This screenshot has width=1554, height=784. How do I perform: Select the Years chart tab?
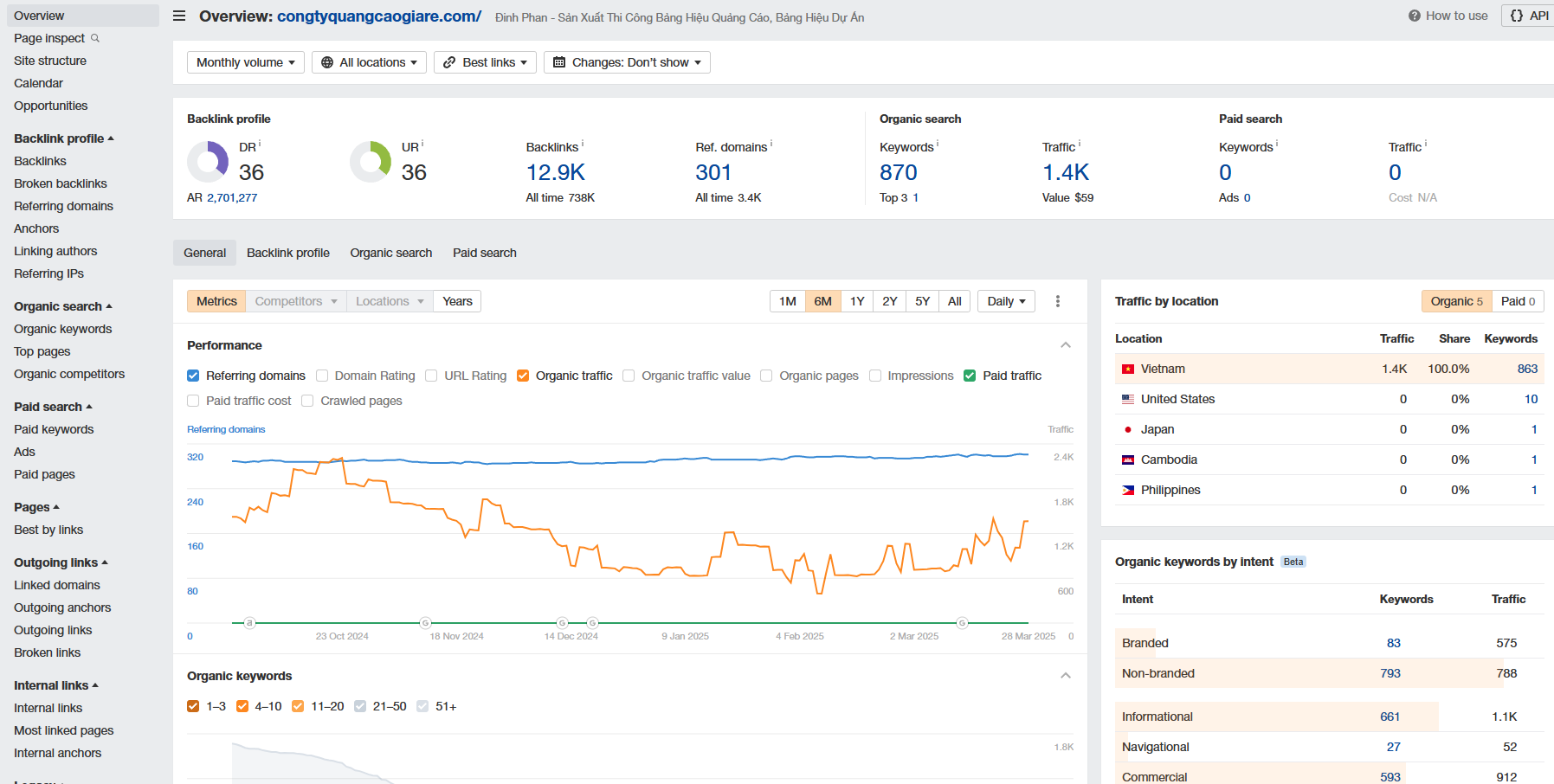pos(457,301)
